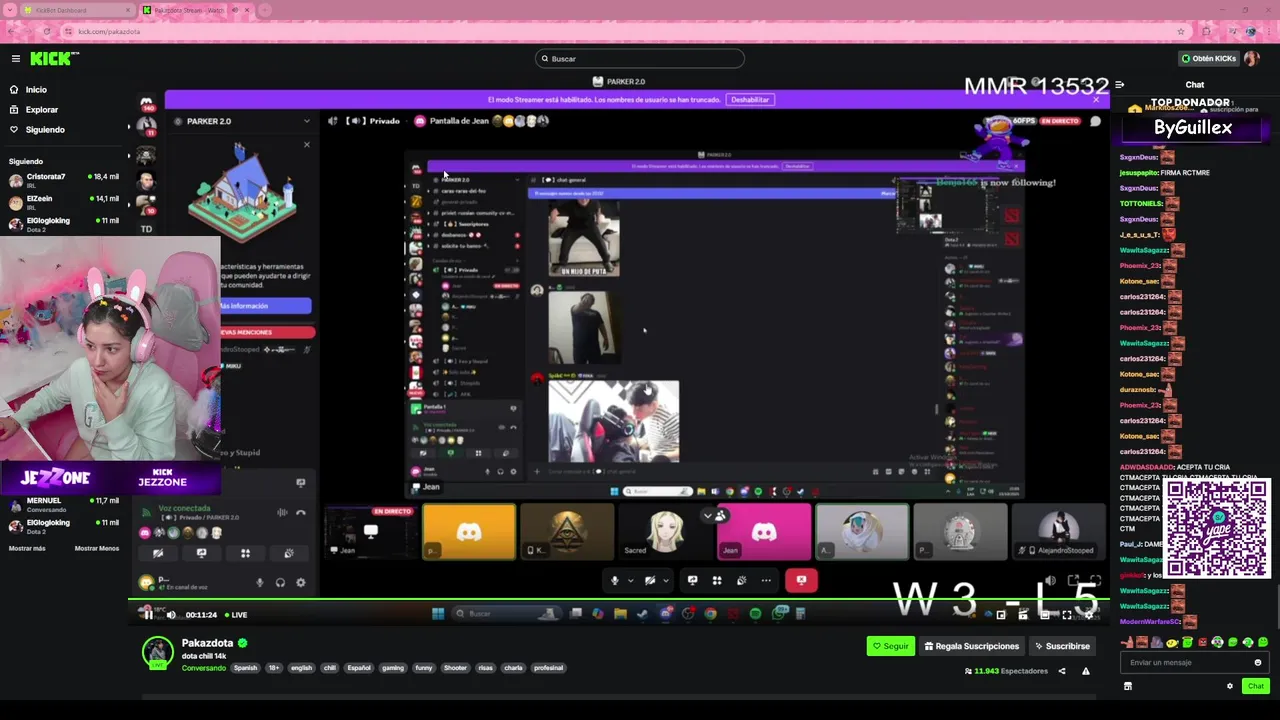
Task: Click the Obtén KICKs button
Action: tap(1208, 59)
